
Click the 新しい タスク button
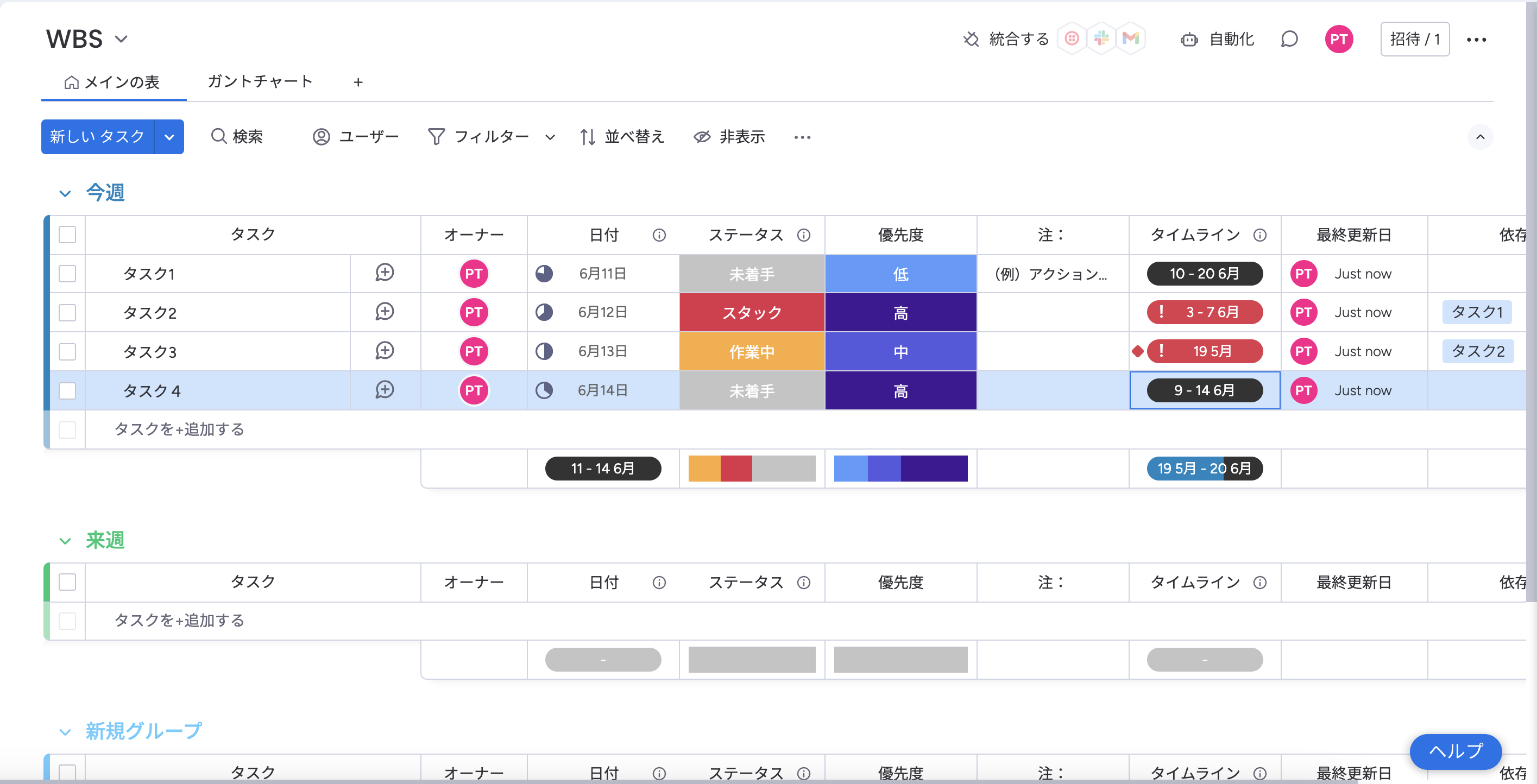point(97,137)
